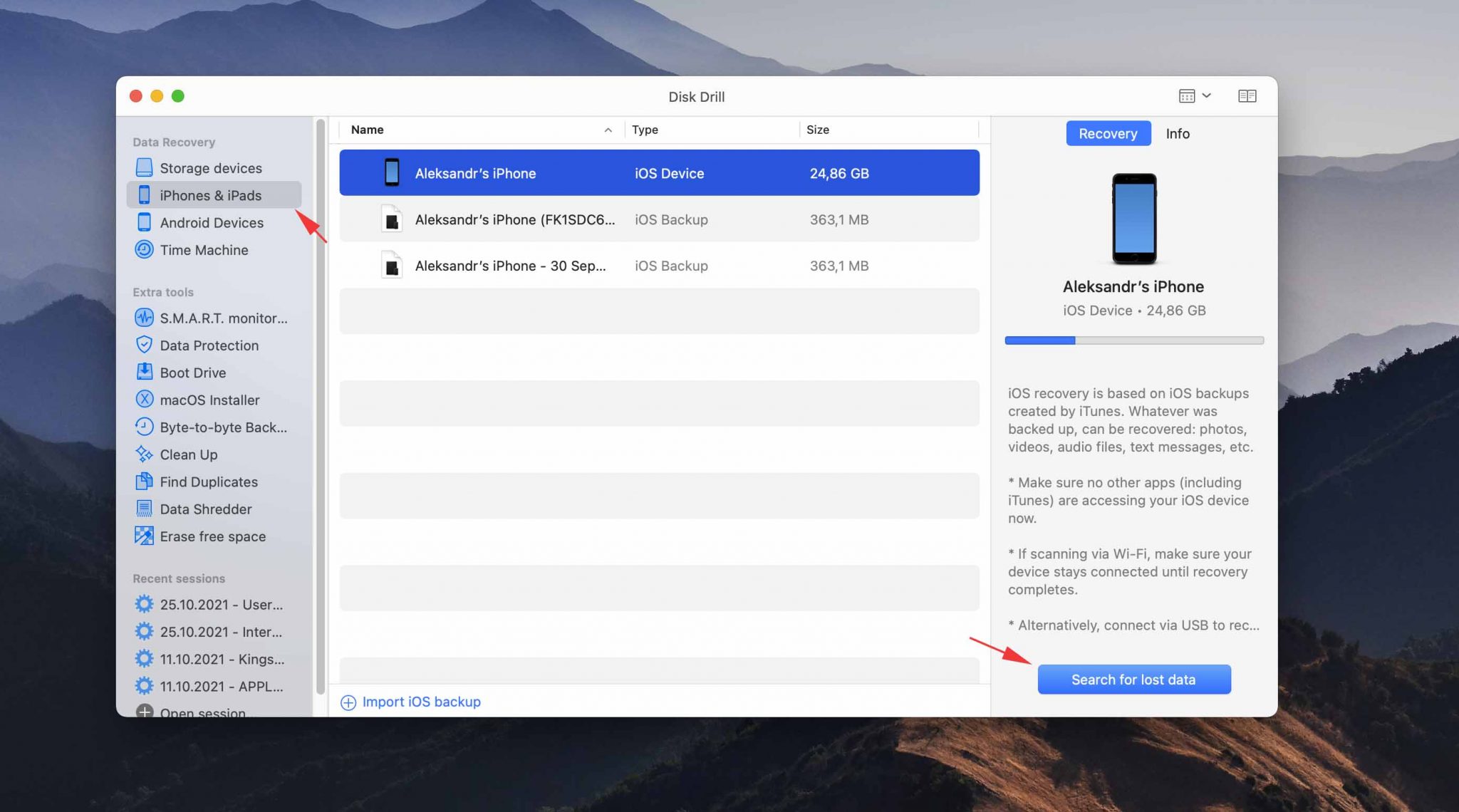Select Data Protection label in sidebar

pyautogui.click(x=209, y=345)
